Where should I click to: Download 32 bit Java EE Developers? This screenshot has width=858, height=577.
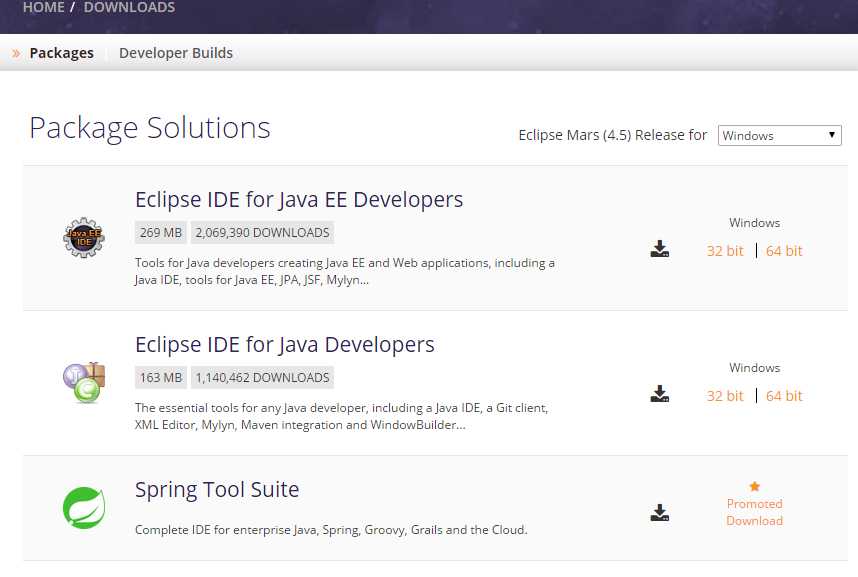(x=724, y=251)
